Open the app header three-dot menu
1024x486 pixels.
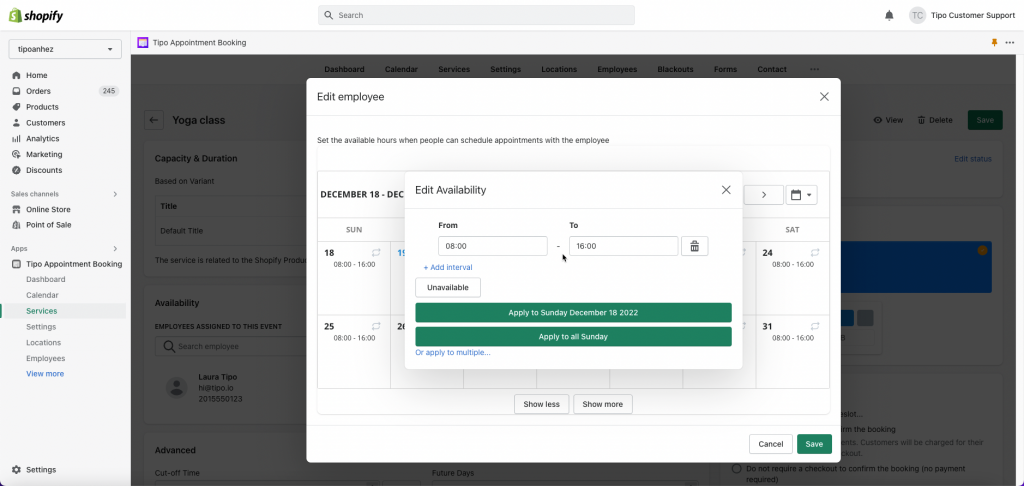1010,42
